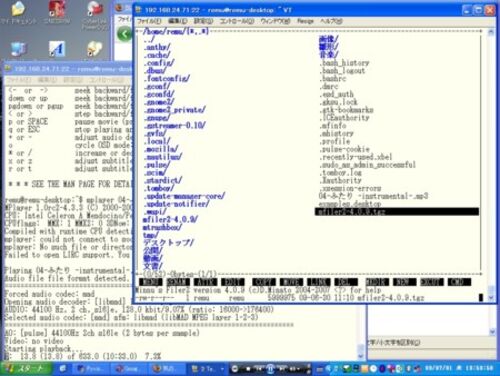Click the blue letter A desktop icon

(57, 49)
